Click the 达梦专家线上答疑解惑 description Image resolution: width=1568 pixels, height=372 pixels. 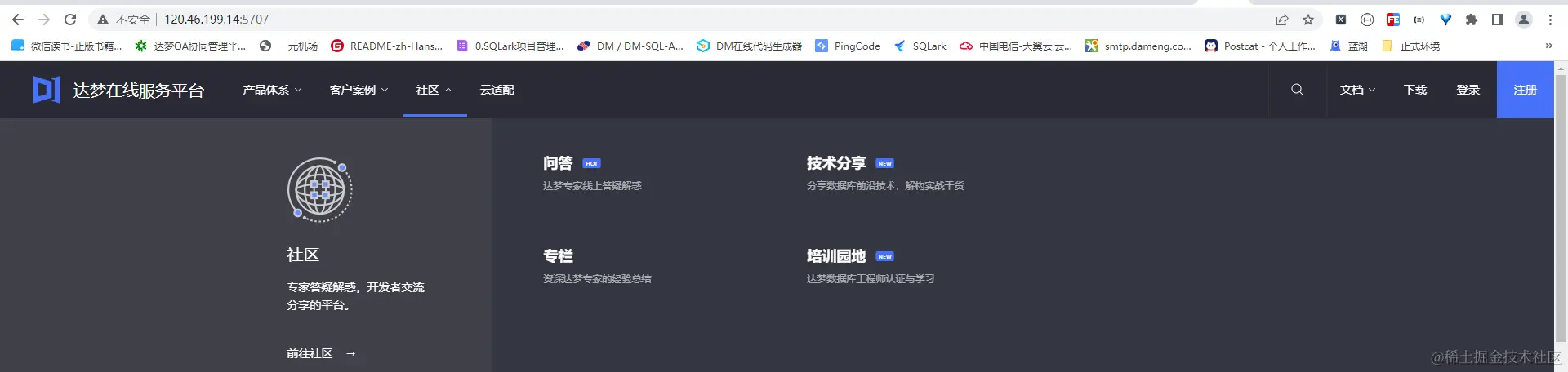592,186
